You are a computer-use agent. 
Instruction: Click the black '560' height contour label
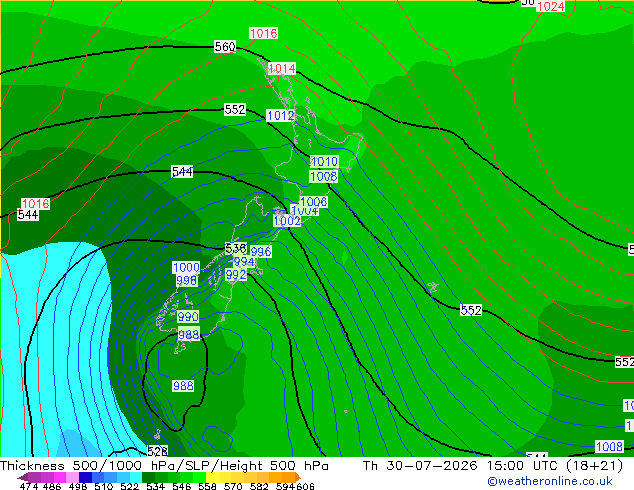coord(225,46)
